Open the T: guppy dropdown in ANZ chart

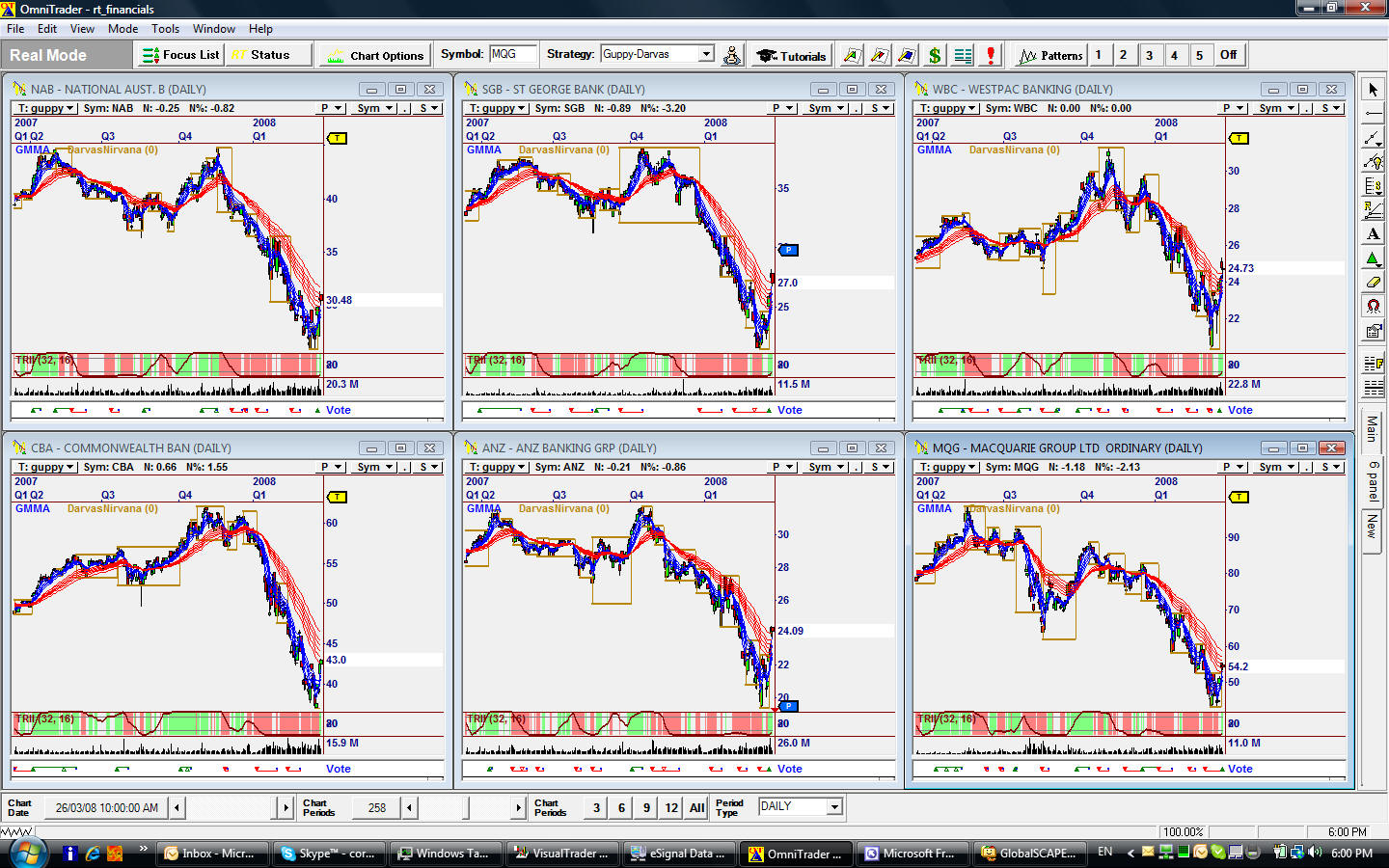click(498, 467)
